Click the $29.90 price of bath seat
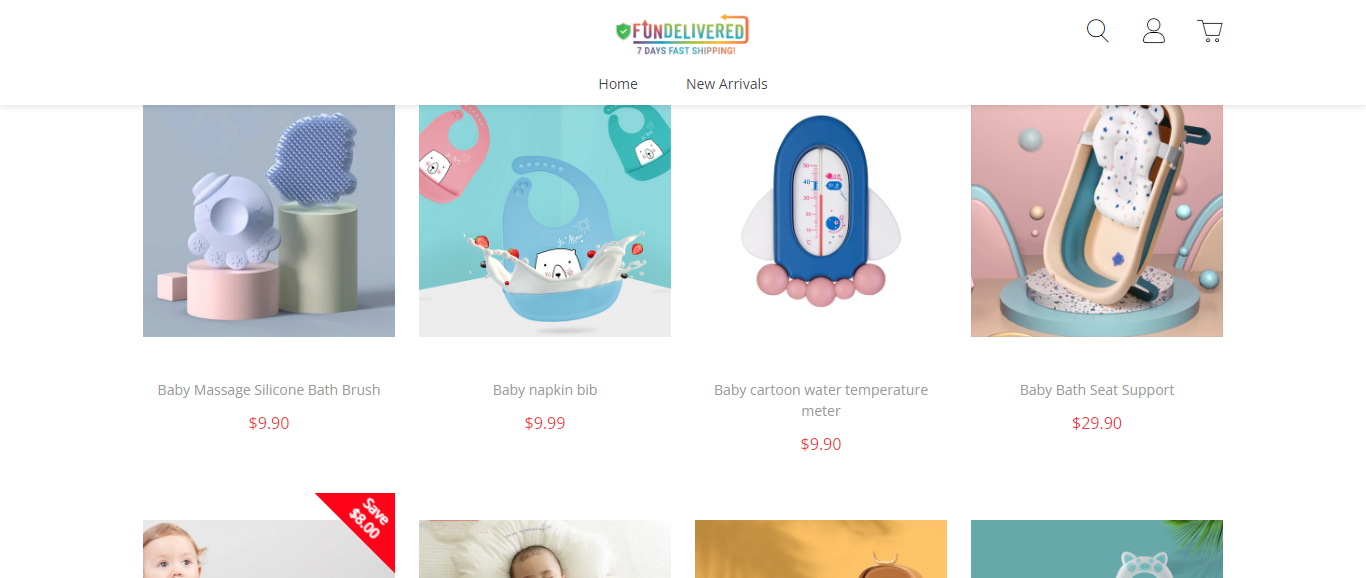This screenshot has height=578, width=1366. coord(1097,423)
